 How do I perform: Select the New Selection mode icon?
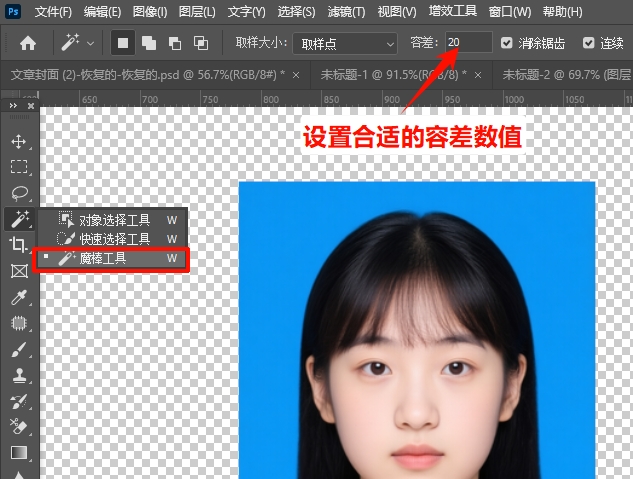click(x=123, y=43)
